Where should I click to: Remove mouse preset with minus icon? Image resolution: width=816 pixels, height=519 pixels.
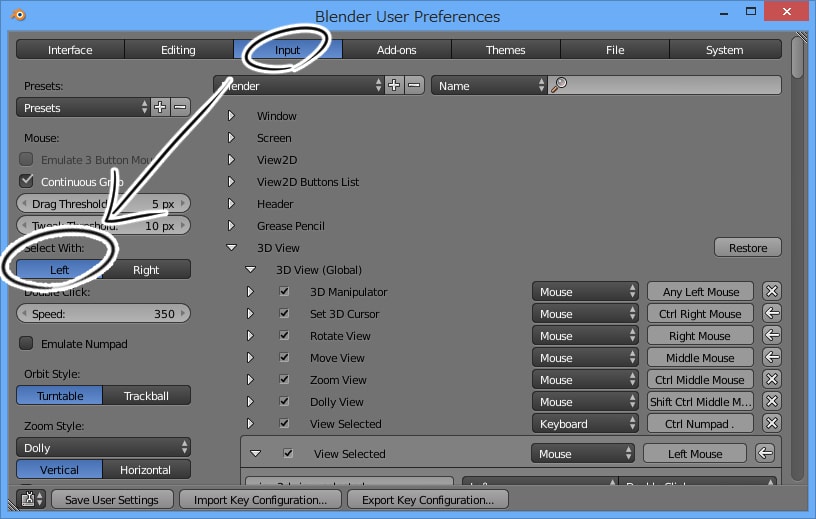(x=180, y=107)
